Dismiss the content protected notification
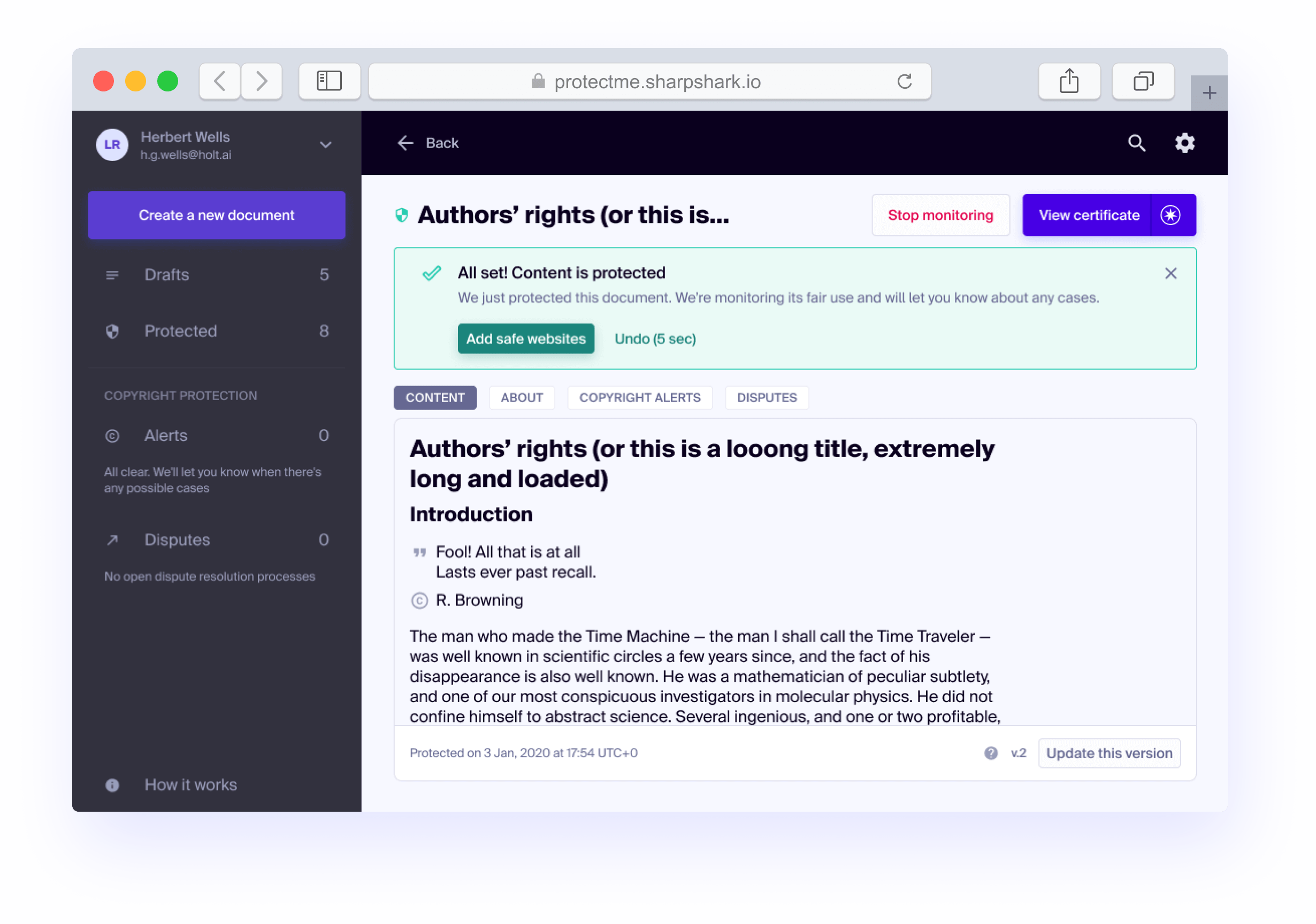 click(1170, 273)
